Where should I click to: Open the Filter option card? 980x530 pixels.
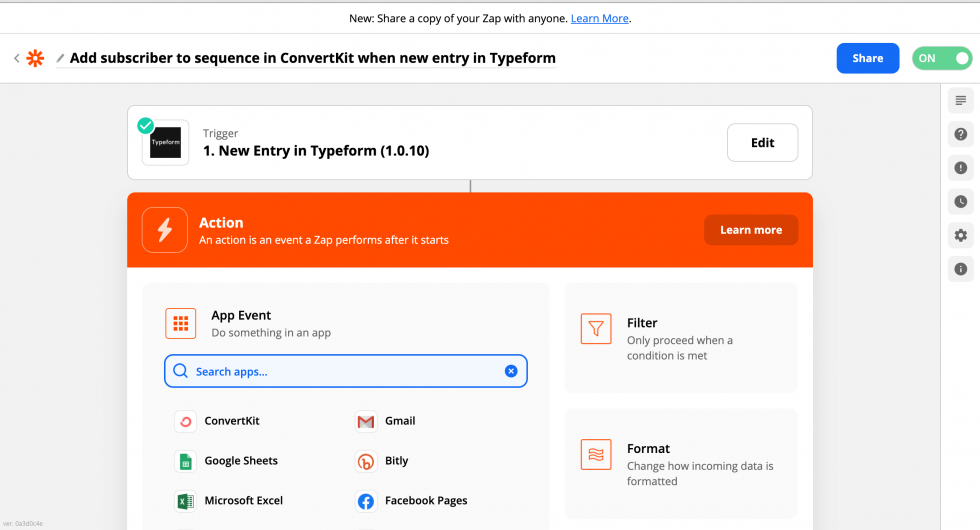pyautogui.click(x=681, y=338)
